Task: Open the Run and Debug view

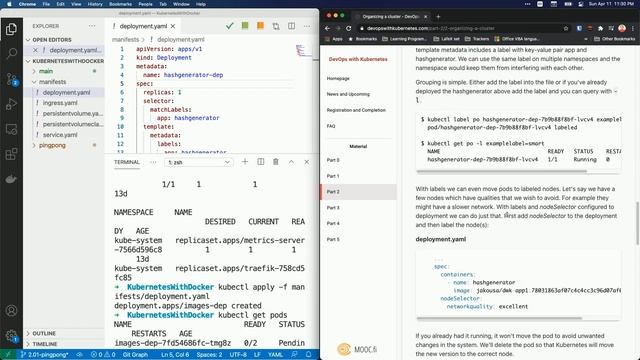Action: [x=11, y=104]
